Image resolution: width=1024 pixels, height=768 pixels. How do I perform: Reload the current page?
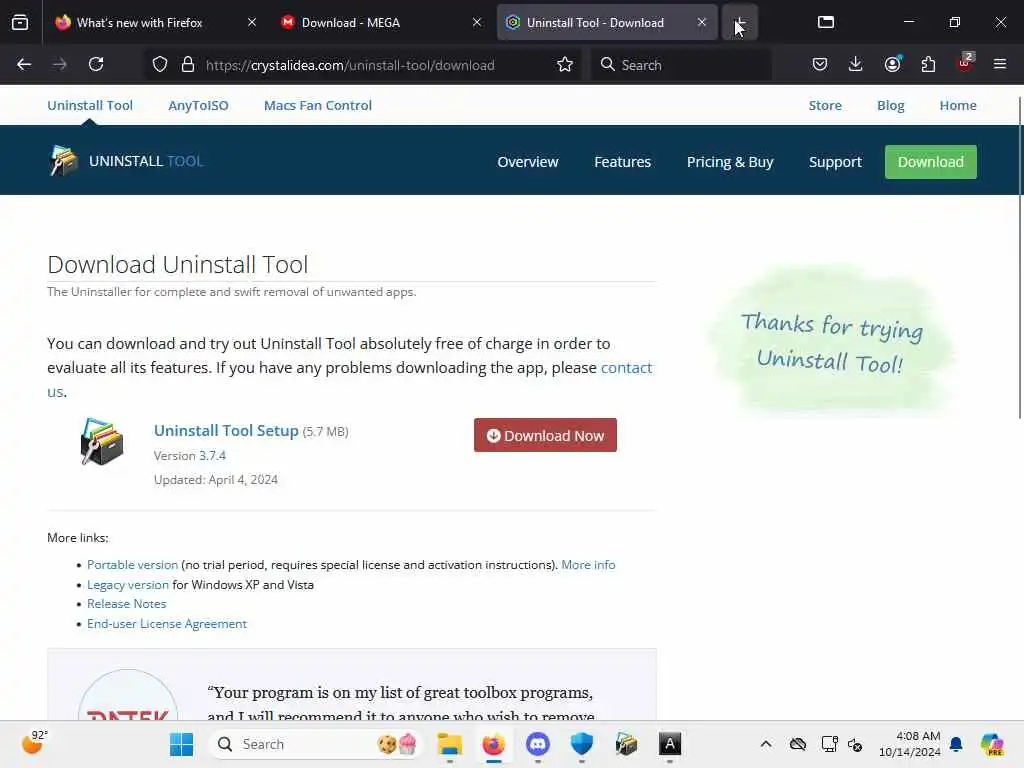pyautogui.click(x=96, y=64)
